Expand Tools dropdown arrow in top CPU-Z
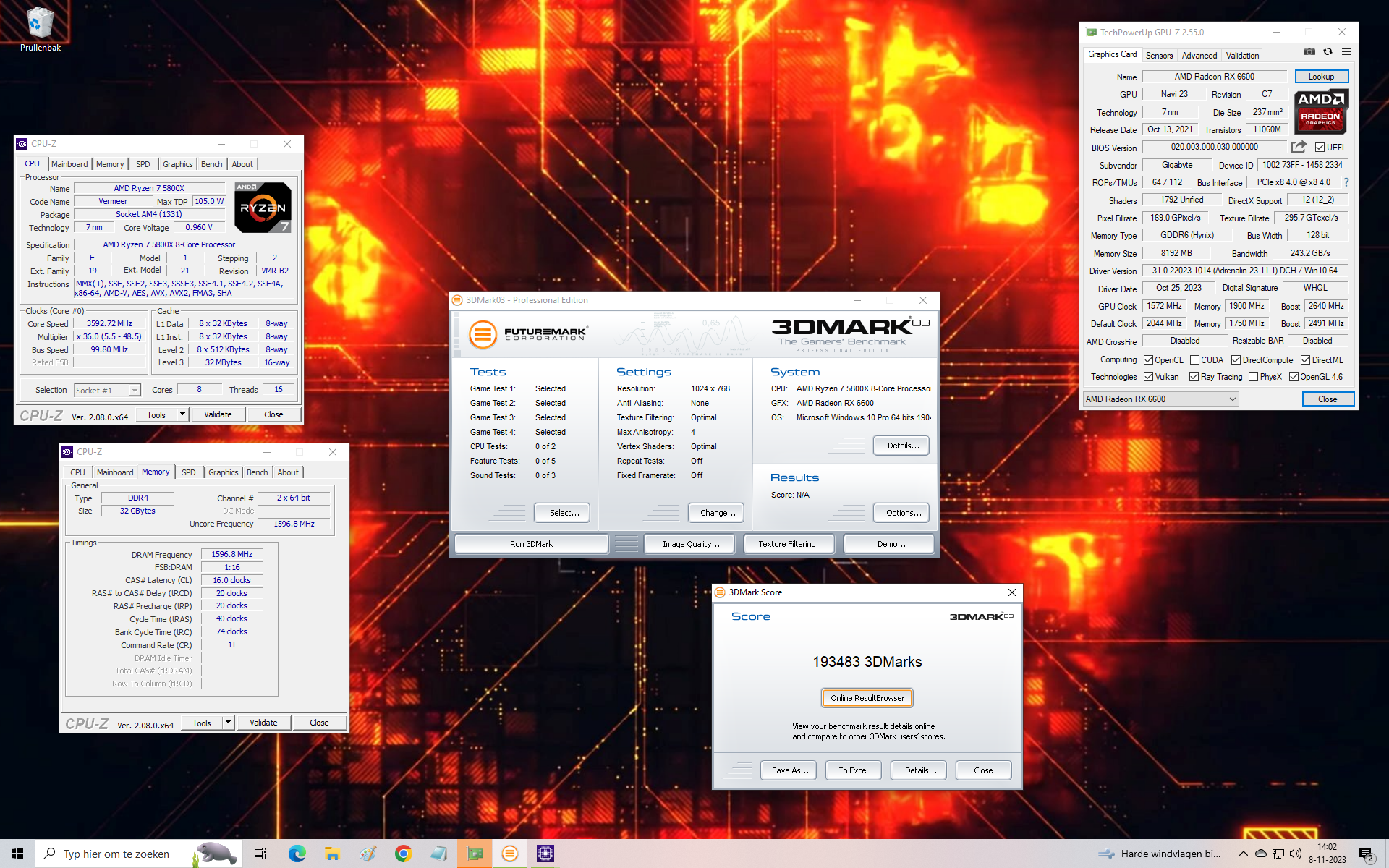This screenshot has width=1389, height=868. coord(182,414)
